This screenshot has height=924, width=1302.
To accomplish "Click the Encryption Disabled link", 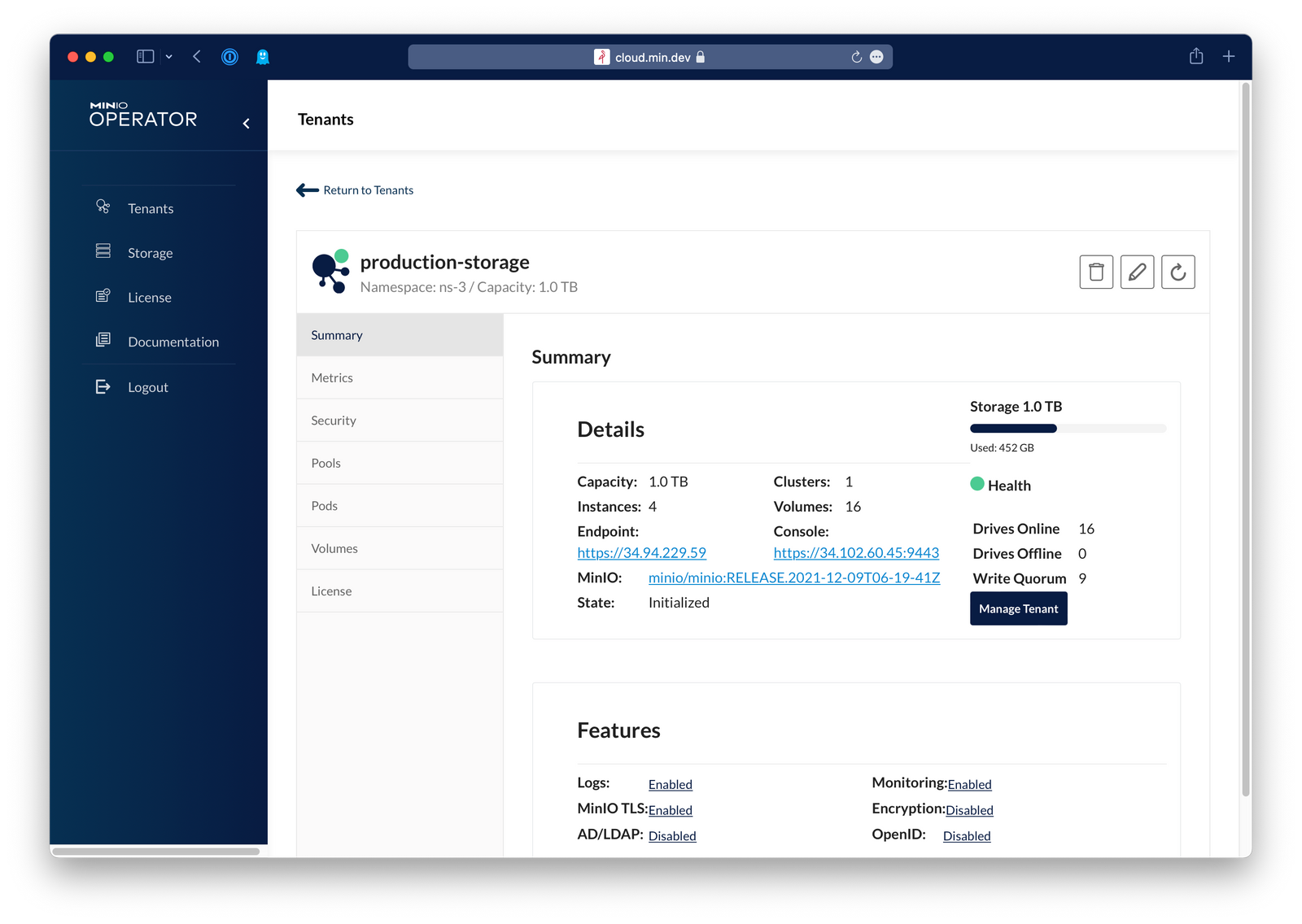I will click(969, 810).
